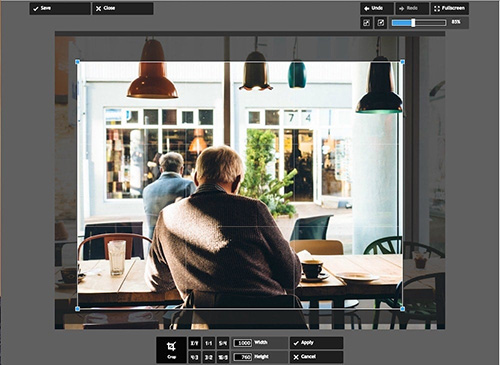Click the Undo arrow button
This screenshot has width=500, height=365.
[x=377, y=8]
